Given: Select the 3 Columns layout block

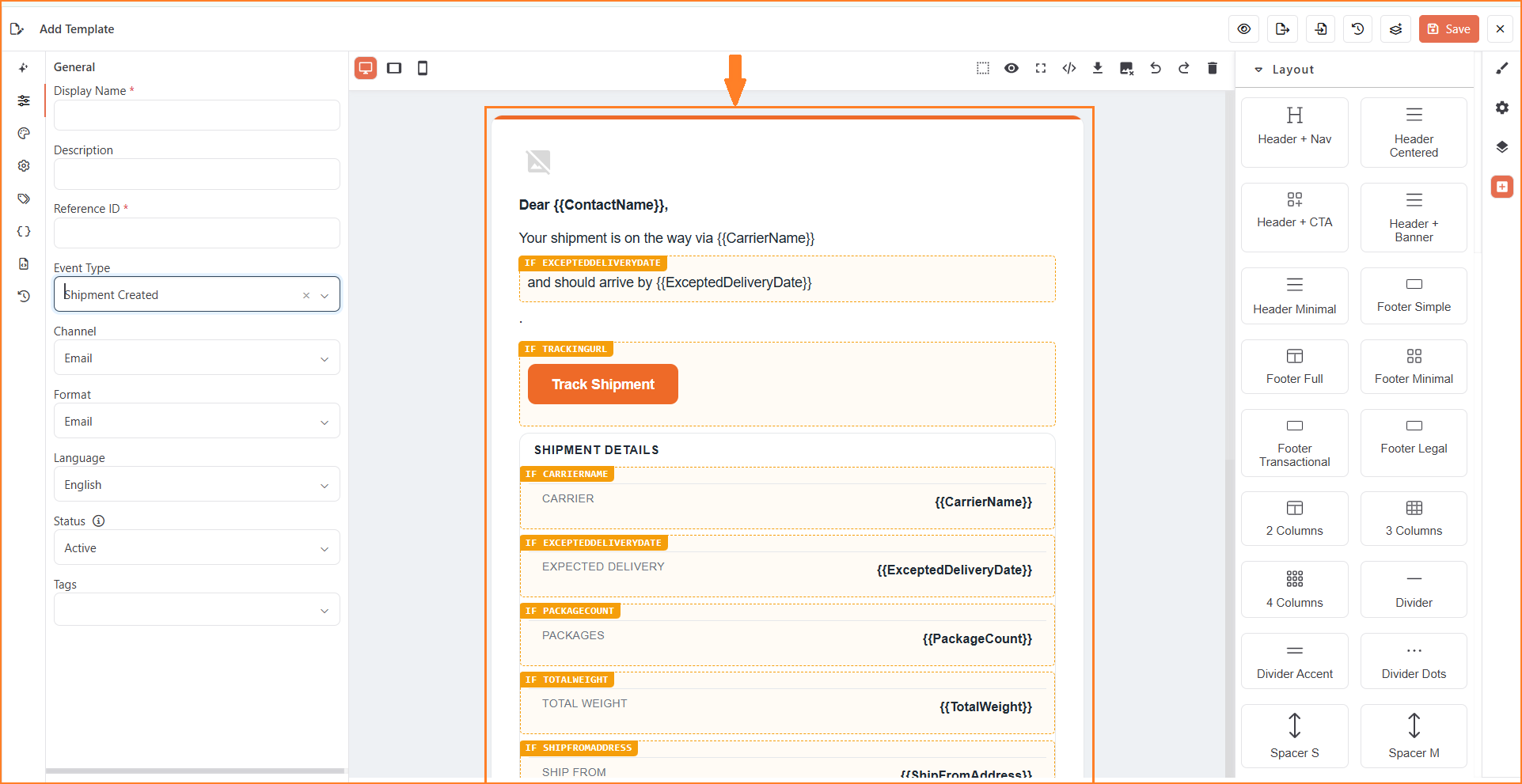Looking at the screenshot, I should pos(1414,518).
